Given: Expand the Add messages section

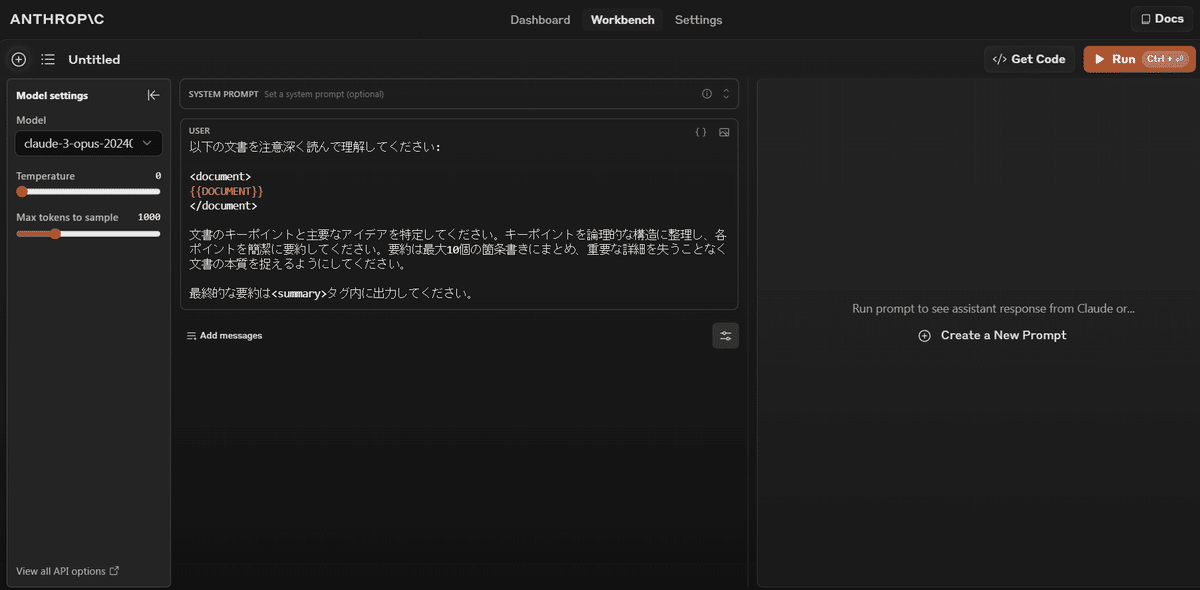Looking at the screenshot, I should pyautogui.click(x=224, y=335).
